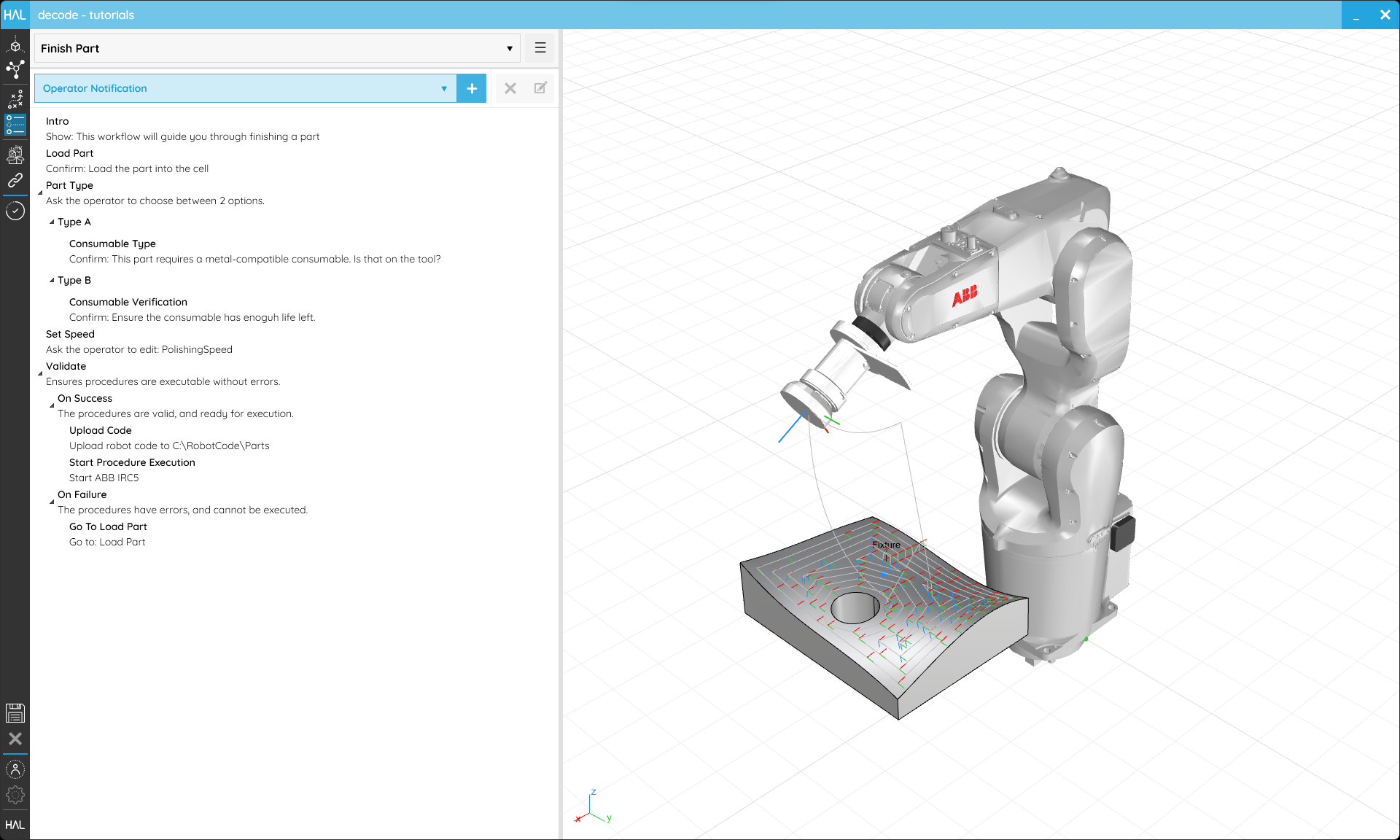Viewport: 1400px width, 840px height.
Task: Open the user account icon
Action: coord(15,769)
